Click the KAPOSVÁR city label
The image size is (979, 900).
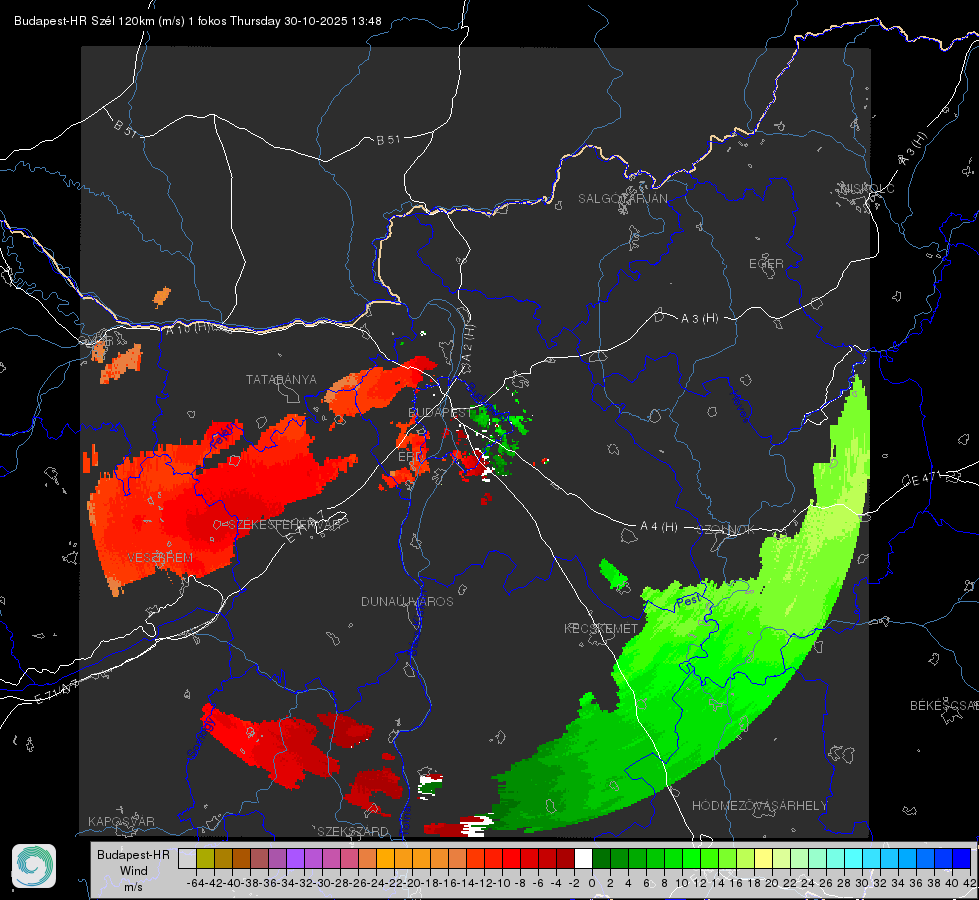pyautogui.click(x=121, y=821)
